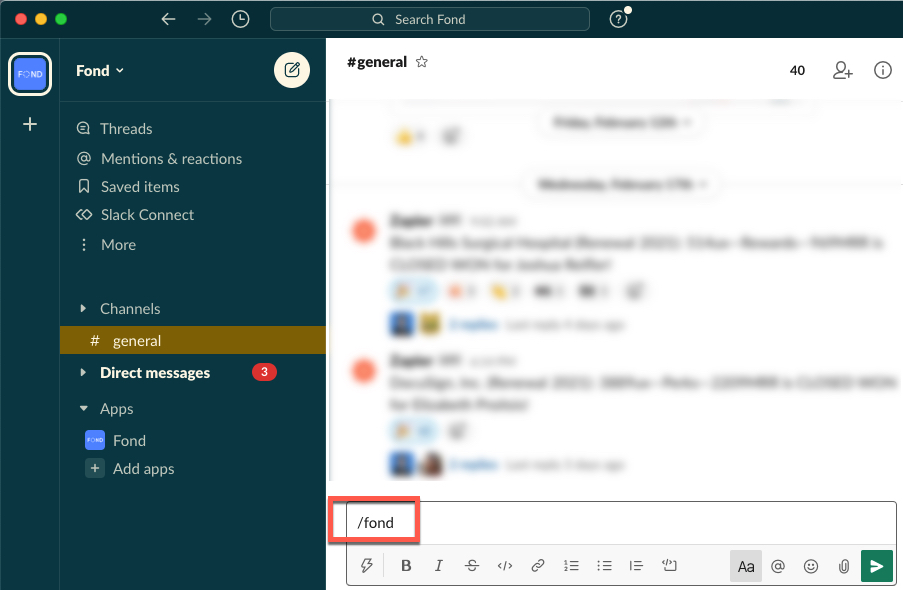Expand the Channels section
This screenshot has width=903, height=590.
pyautogui.click(x=83, y=309)
